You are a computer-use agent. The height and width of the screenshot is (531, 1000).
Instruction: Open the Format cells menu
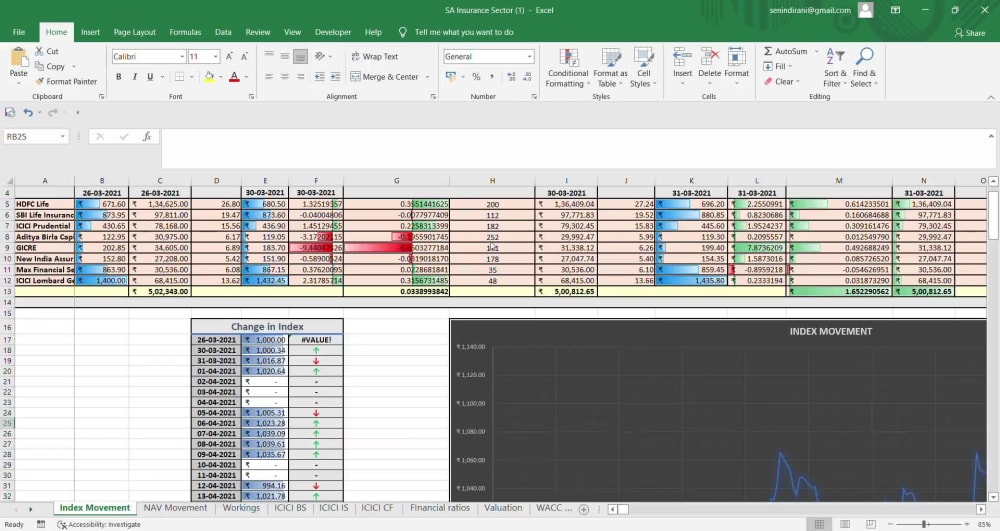coord(736,68)
